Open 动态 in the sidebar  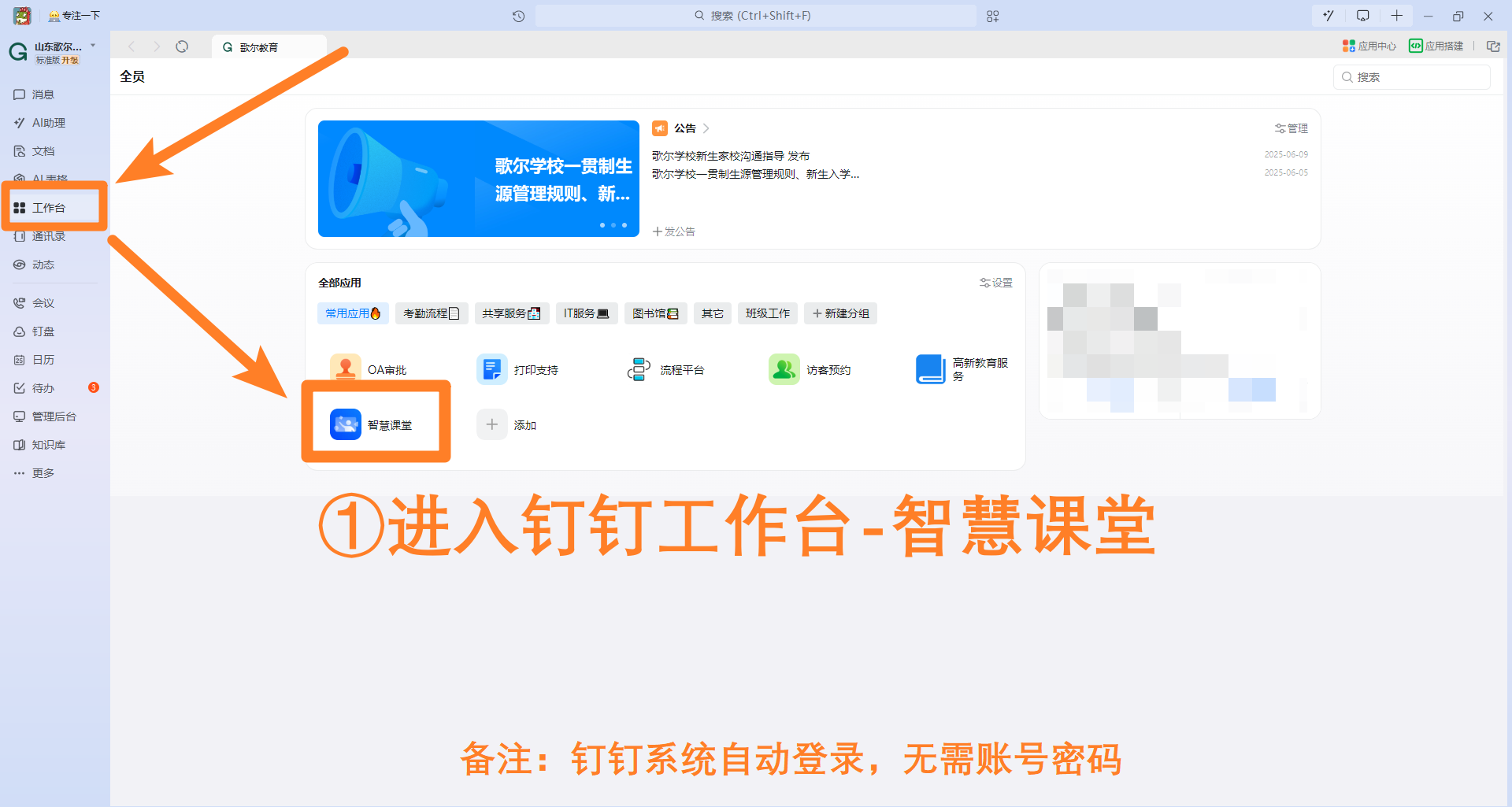point(44,265)
